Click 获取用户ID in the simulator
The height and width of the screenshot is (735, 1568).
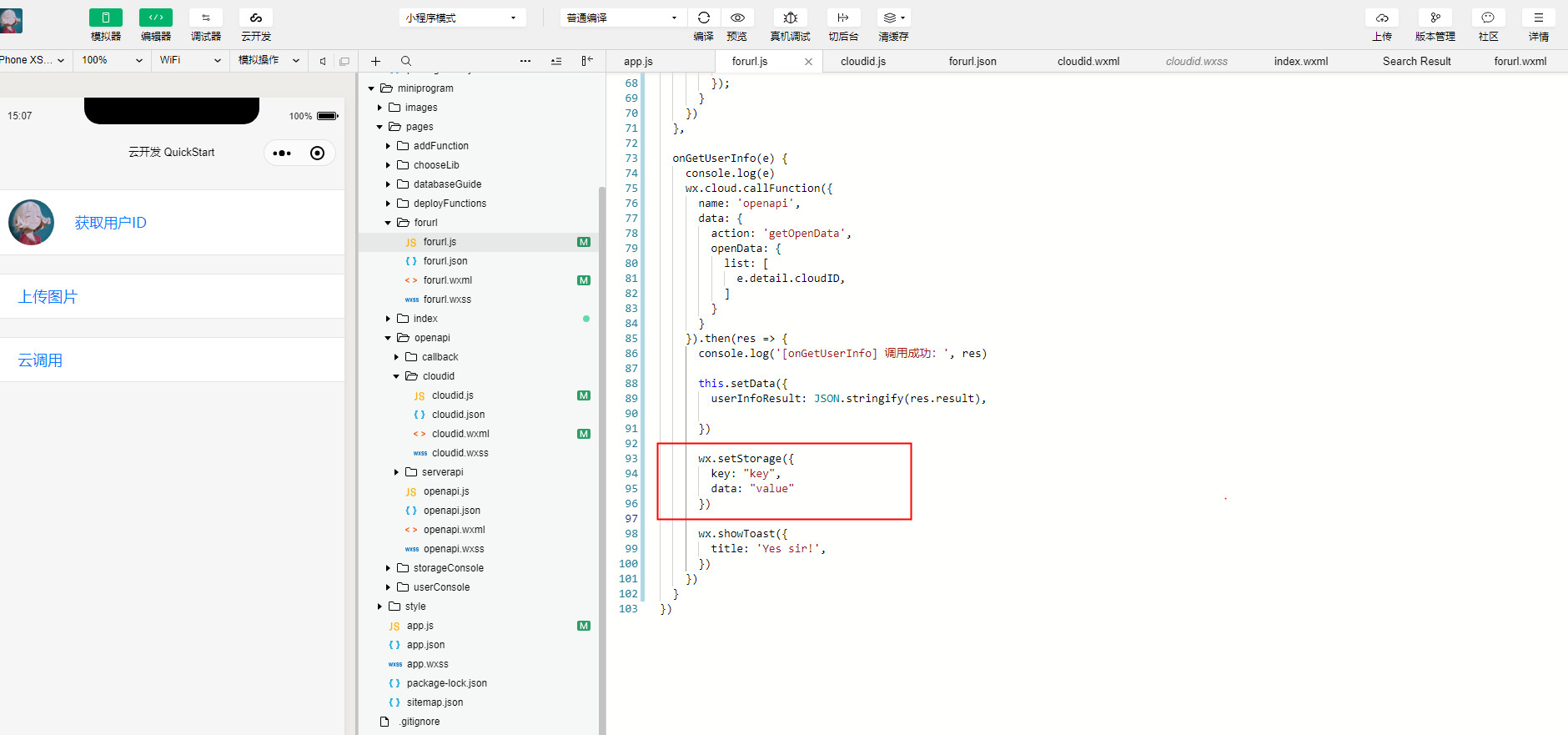coord(111,223)
